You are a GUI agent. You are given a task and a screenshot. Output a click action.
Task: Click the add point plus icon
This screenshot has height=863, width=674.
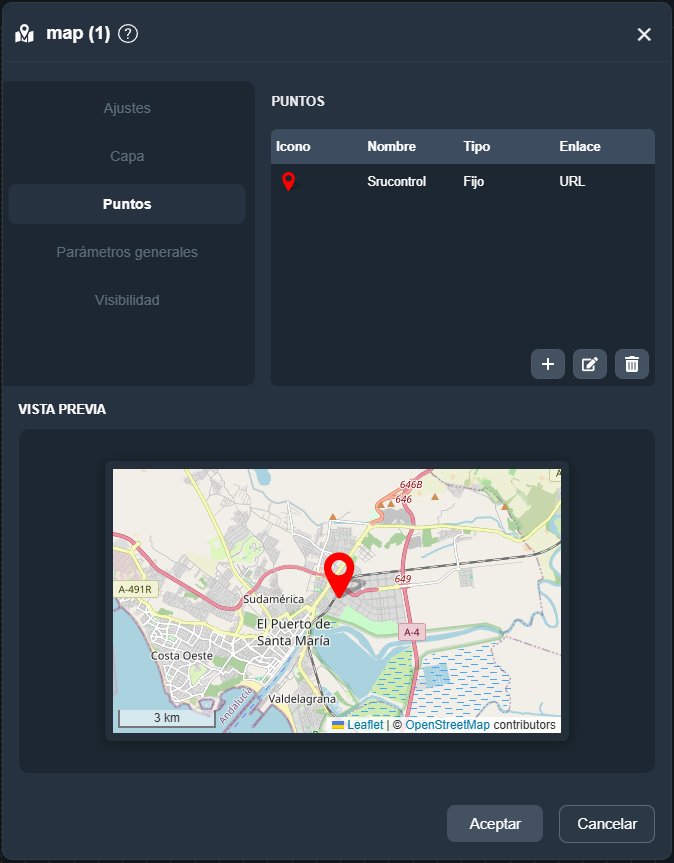click(547, 364)
